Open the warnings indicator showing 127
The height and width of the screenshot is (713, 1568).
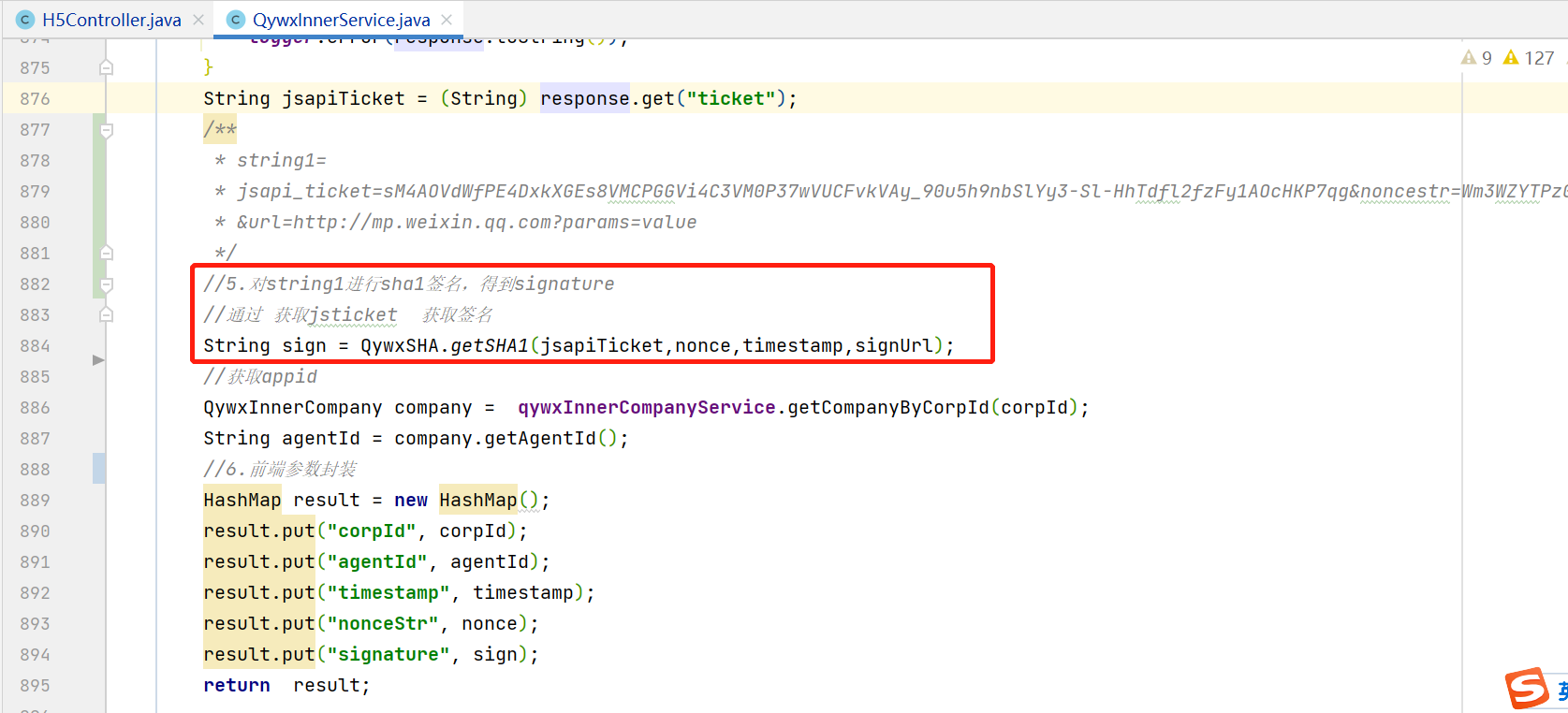(x=1529, y=58)
